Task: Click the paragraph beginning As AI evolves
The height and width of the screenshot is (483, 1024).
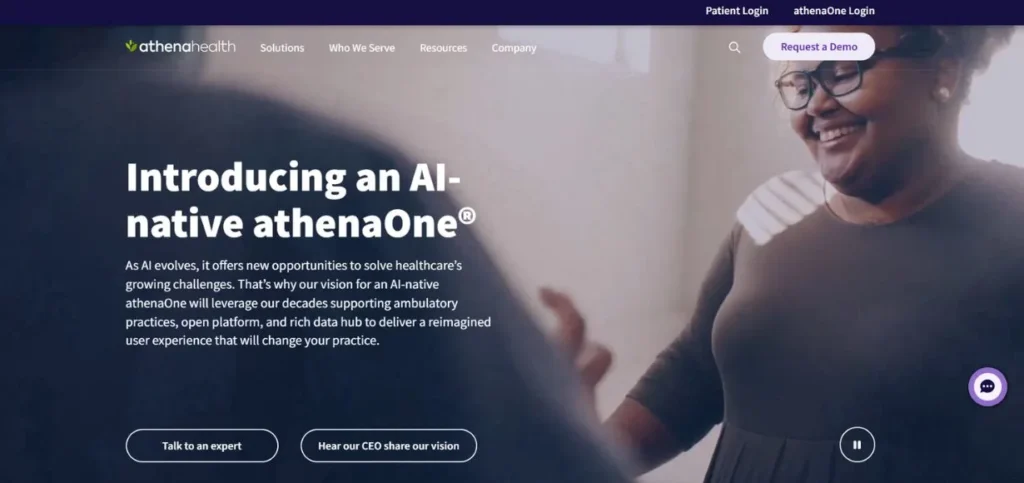Action: click(x=308, y=304)
